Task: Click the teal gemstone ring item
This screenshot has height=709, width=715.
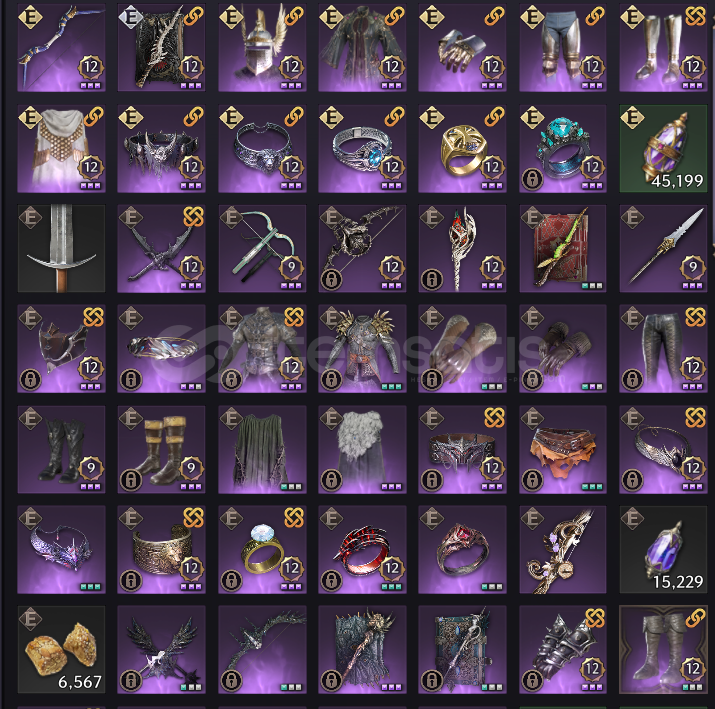Action: (563, 148)
